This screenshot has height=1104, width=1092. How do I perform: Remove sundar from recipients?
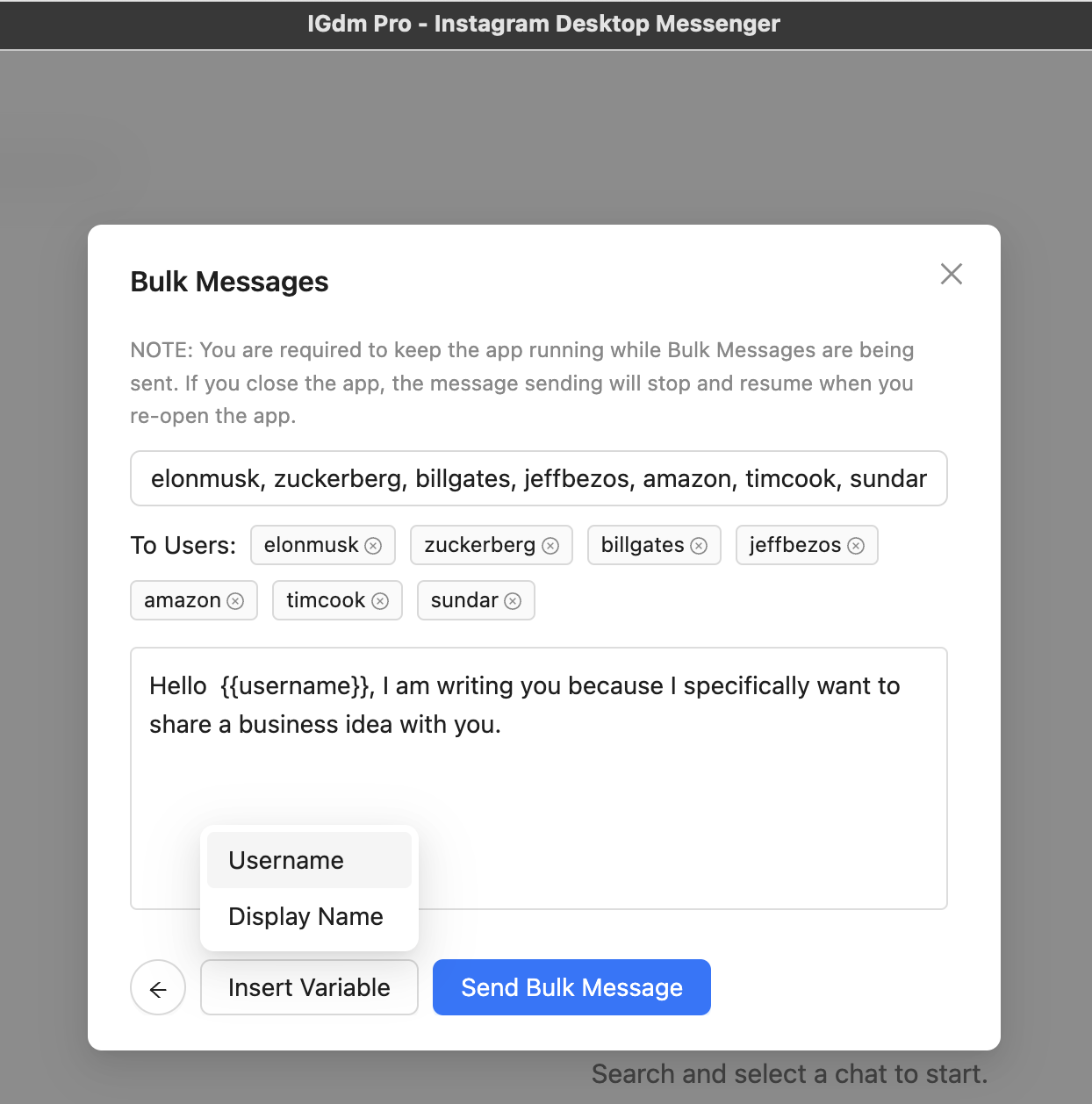[513, 601]
